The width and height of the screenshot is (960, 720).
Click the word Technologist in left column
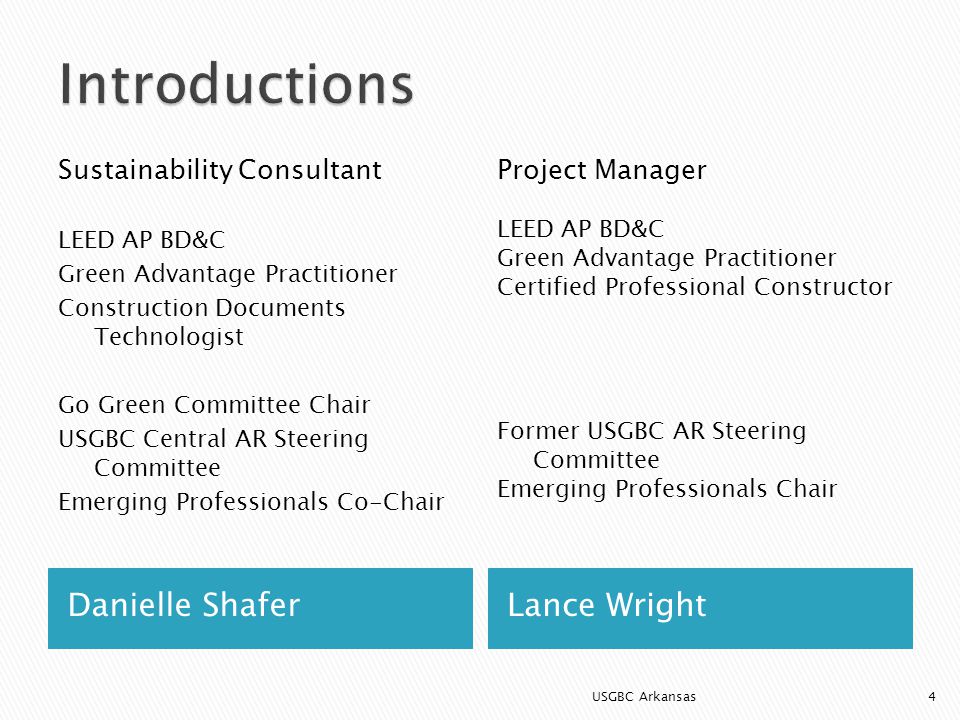pos(169,337)
